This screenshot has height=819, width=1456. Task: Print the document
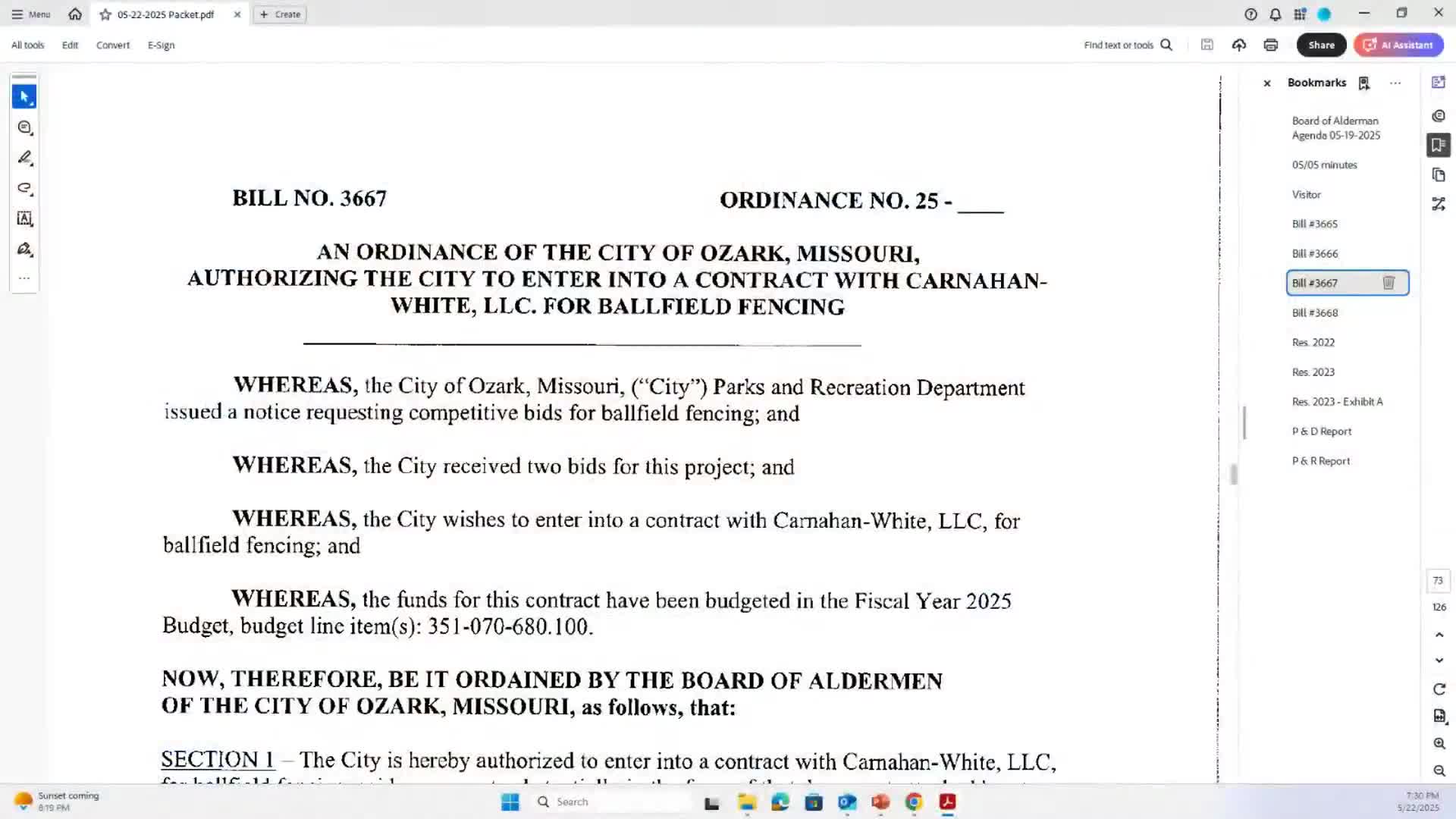1270,45
